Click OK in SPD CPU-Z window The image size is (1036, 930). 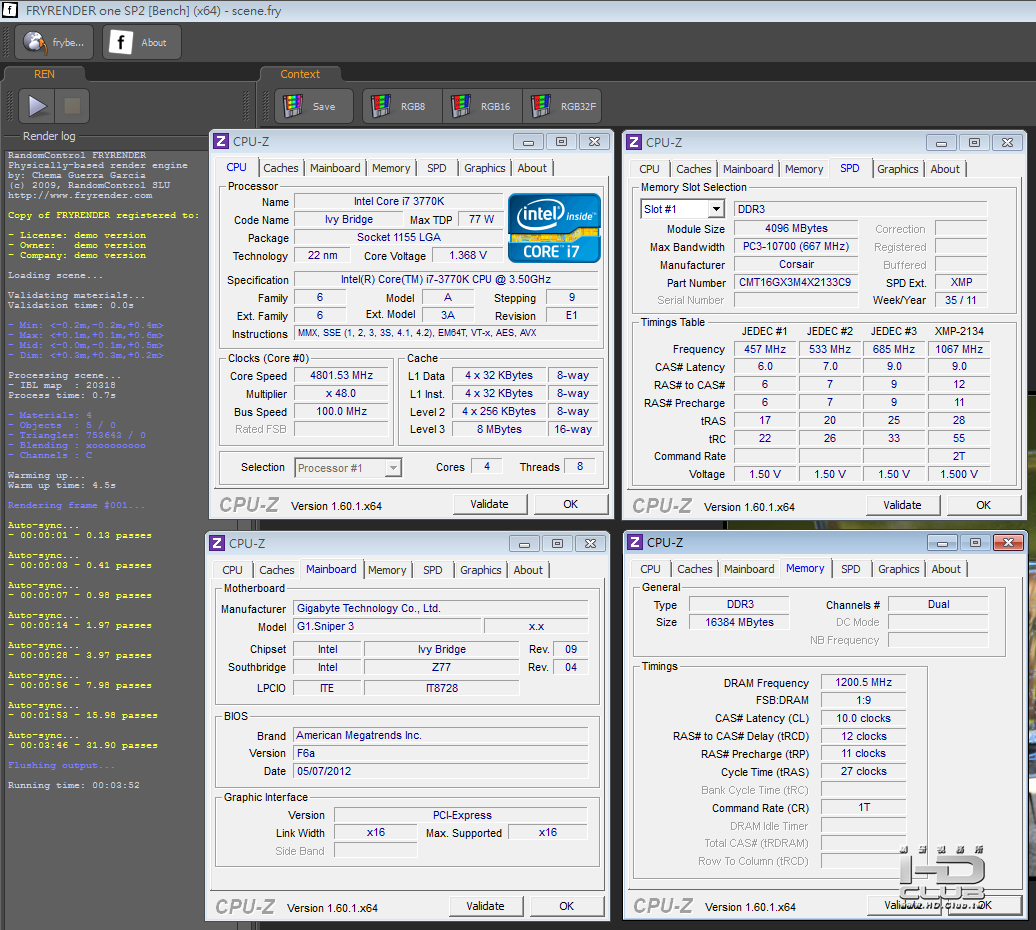coord(984,505)
